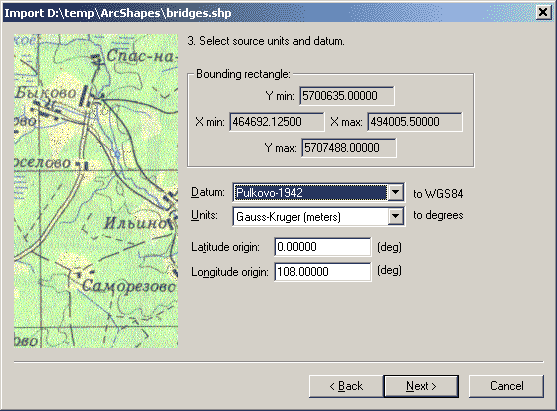The width and height of the screenshot is (557, 411).
Task: Go to the next wizard step
Action: tap(421, 386)
